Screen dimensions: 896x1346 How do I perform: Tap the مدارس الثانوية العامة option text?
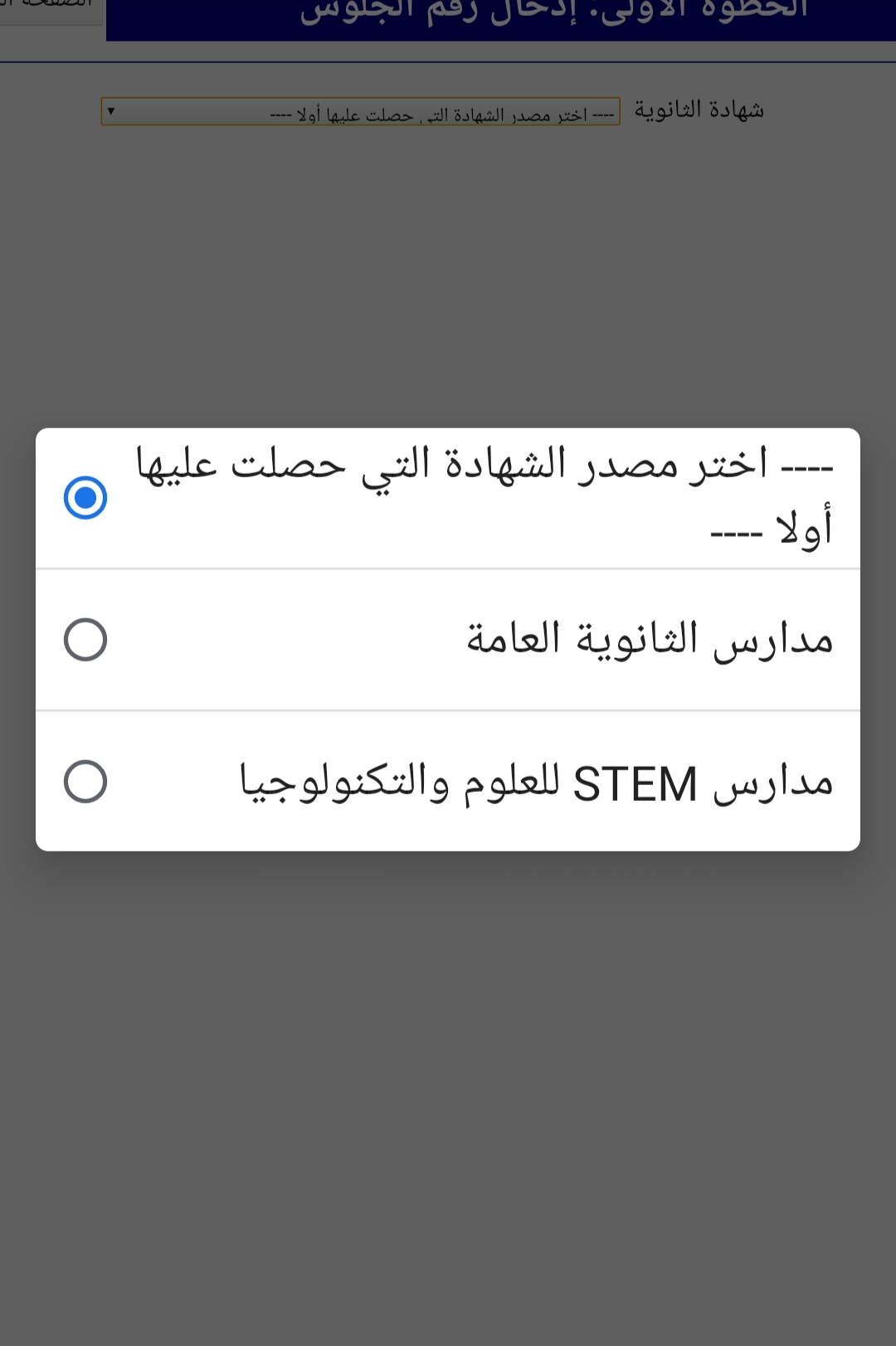tap(650, 640)
